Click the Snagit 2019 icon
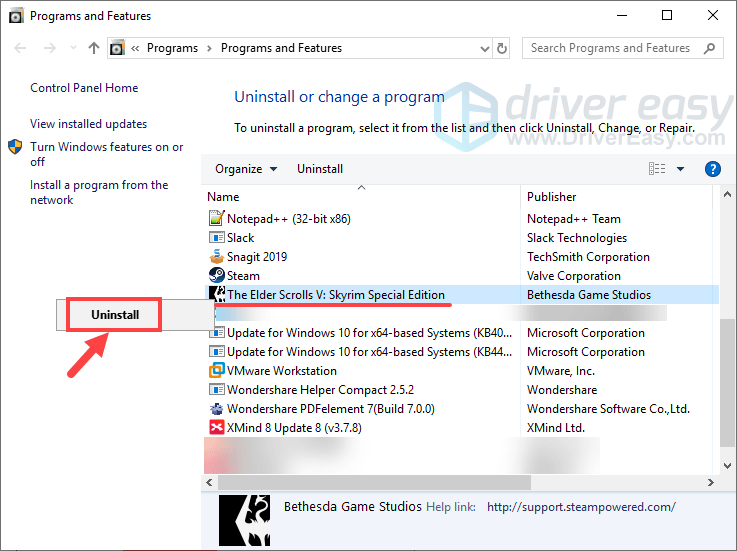 [217, 257]
